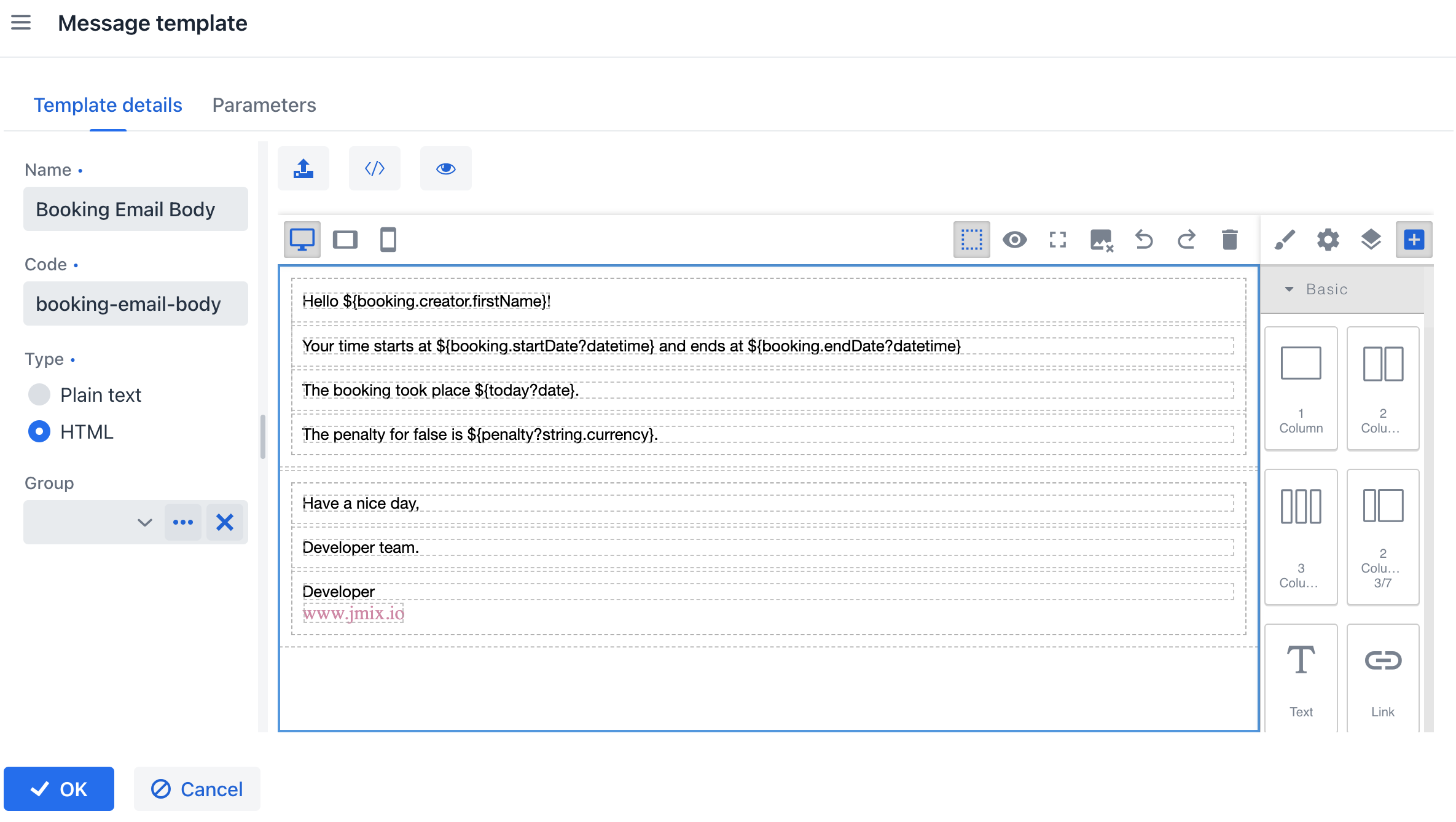This screenshot has width=1456, height=822.
Task: Click the tablet view icon
Action: [345, 238]
